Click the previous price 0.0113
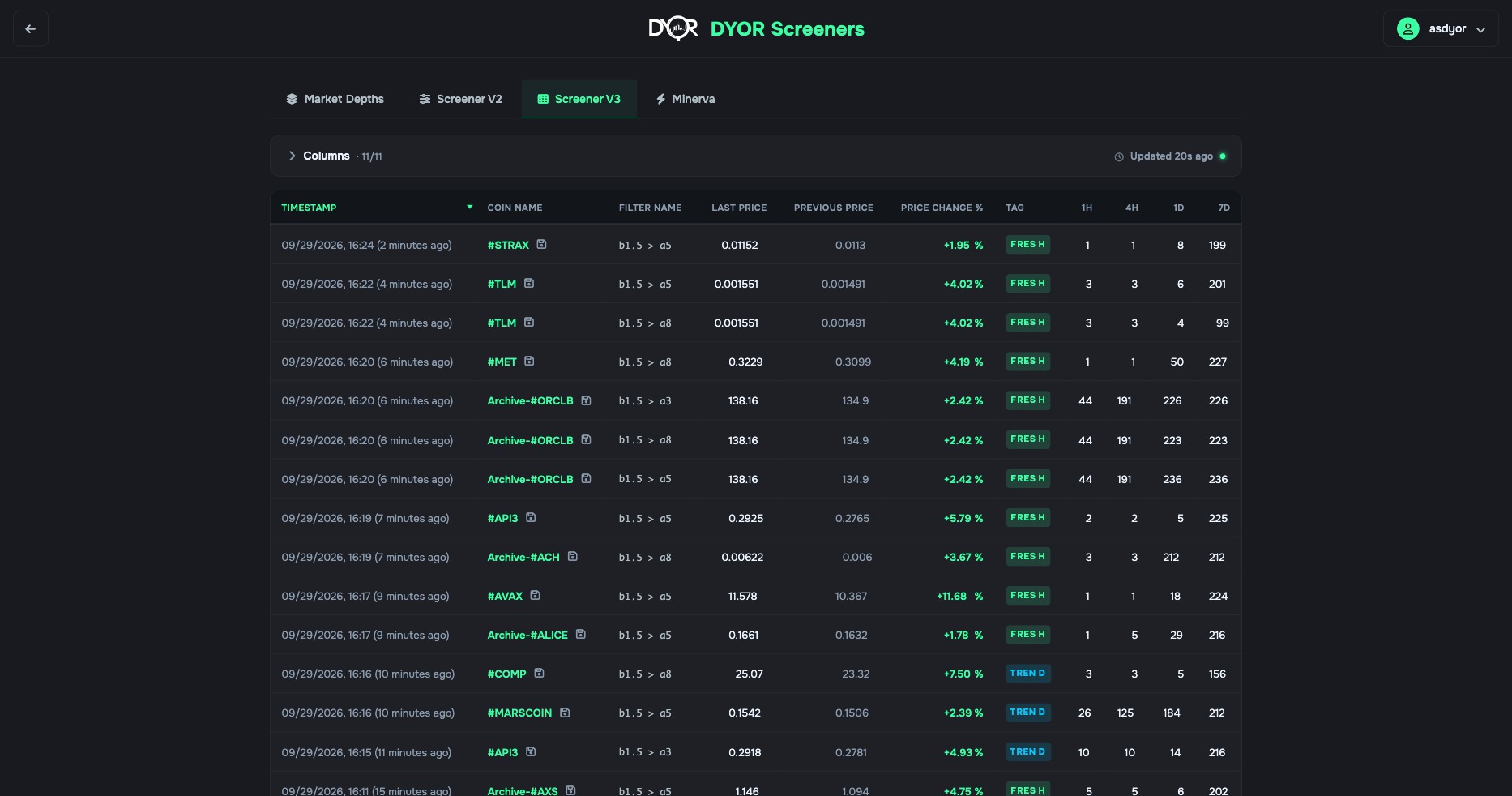The image size is (1512, 796). tap(850, 245)
